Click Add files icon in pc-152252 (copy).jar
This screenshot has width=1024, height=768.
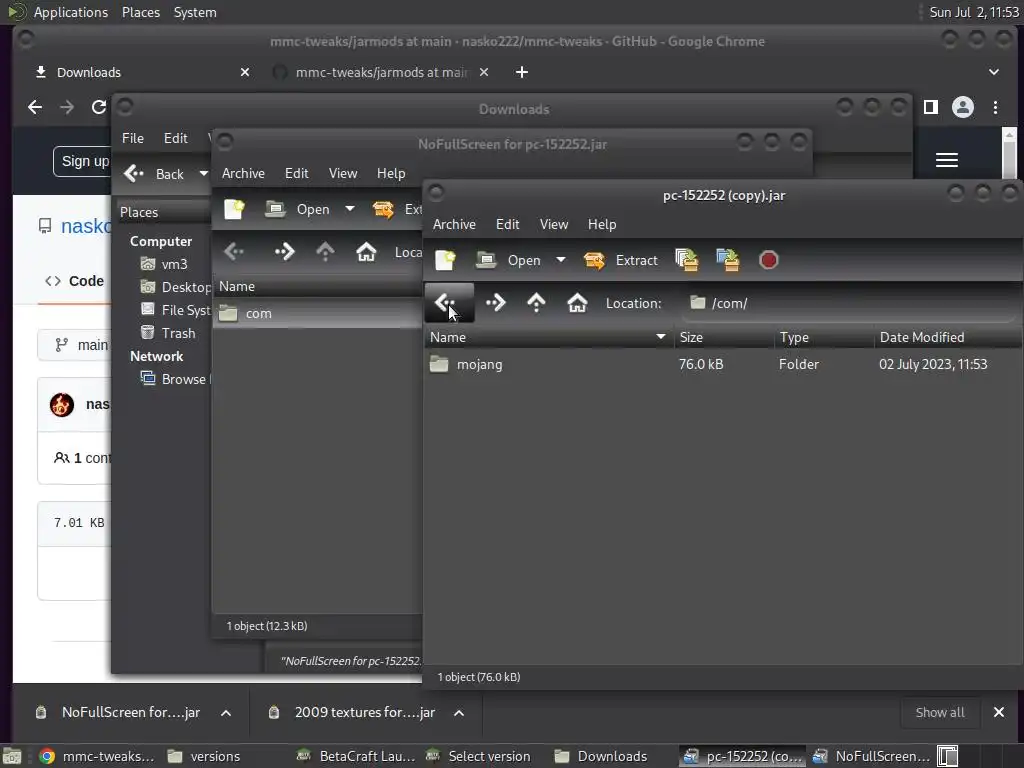[x=686, y=260]
